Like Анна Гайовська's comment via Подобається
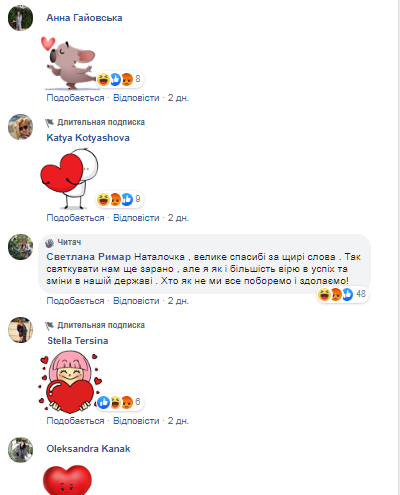This screenshot has height=495, width=400. click(75, 98)
